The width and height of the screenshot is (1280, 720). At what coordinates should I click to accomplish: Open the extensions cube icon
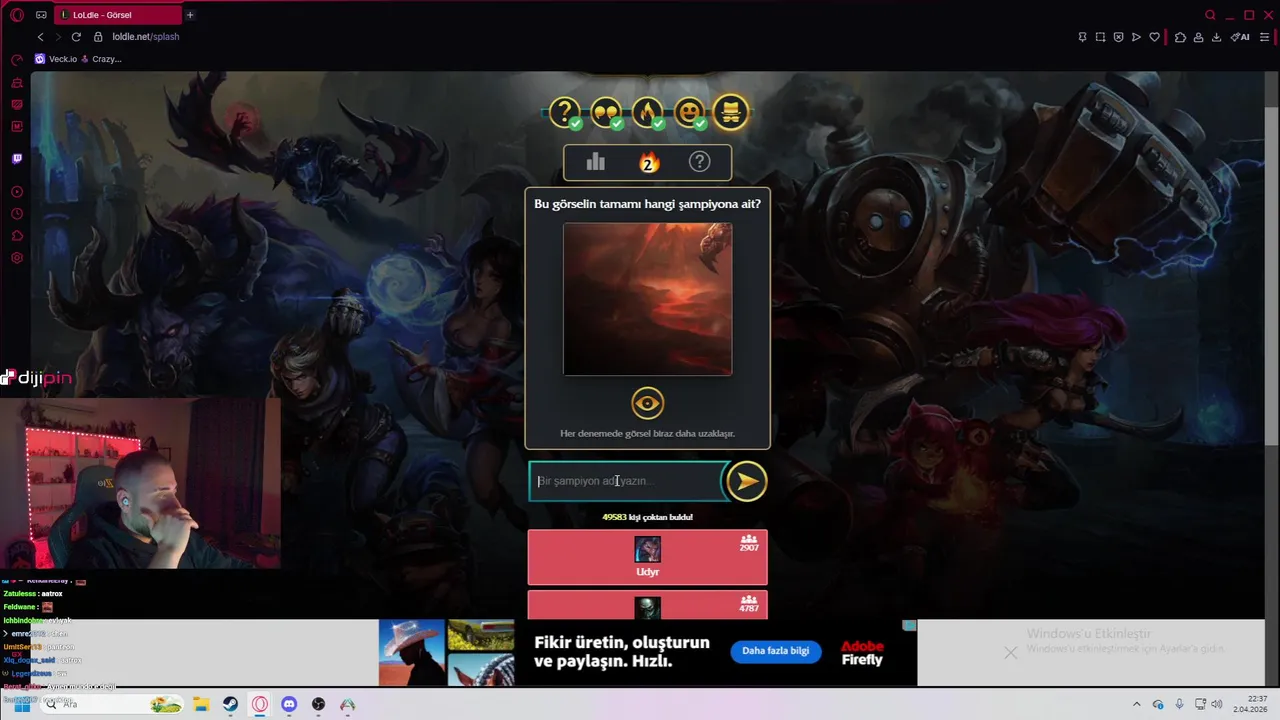pyautogui.click(x=1180, y=37)
